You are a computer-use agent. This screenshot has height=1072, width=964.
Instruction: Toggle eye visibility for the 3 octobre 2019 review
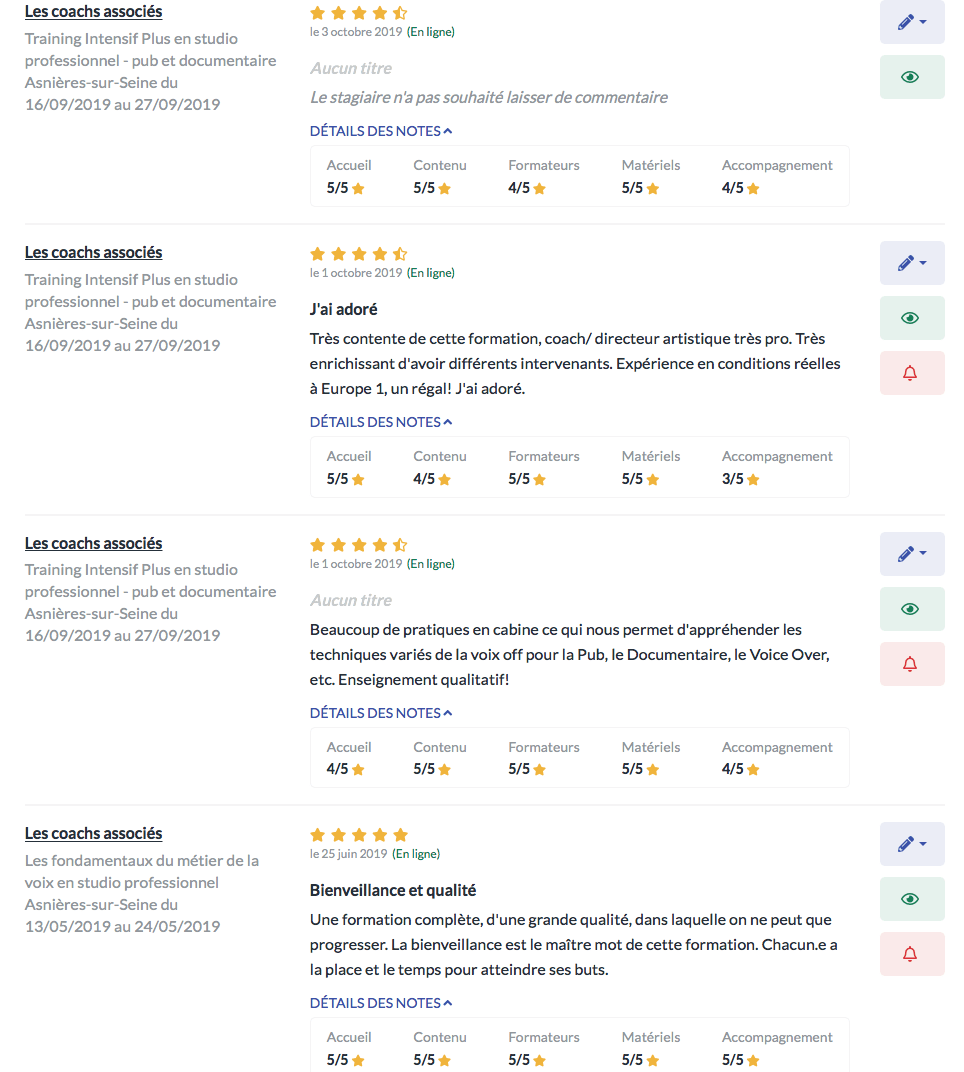click(x=911, y=77)
